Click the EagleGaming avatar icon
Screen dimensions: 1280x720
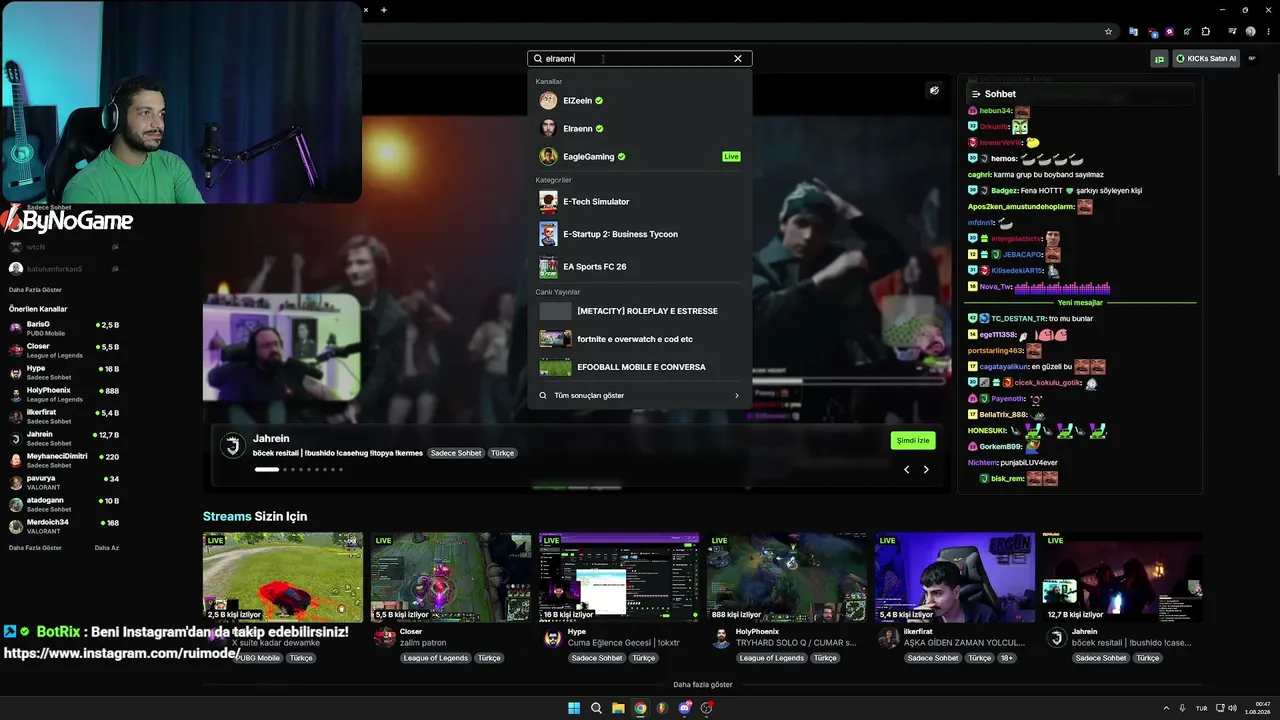pyautogui.click(x=548, y=157)
